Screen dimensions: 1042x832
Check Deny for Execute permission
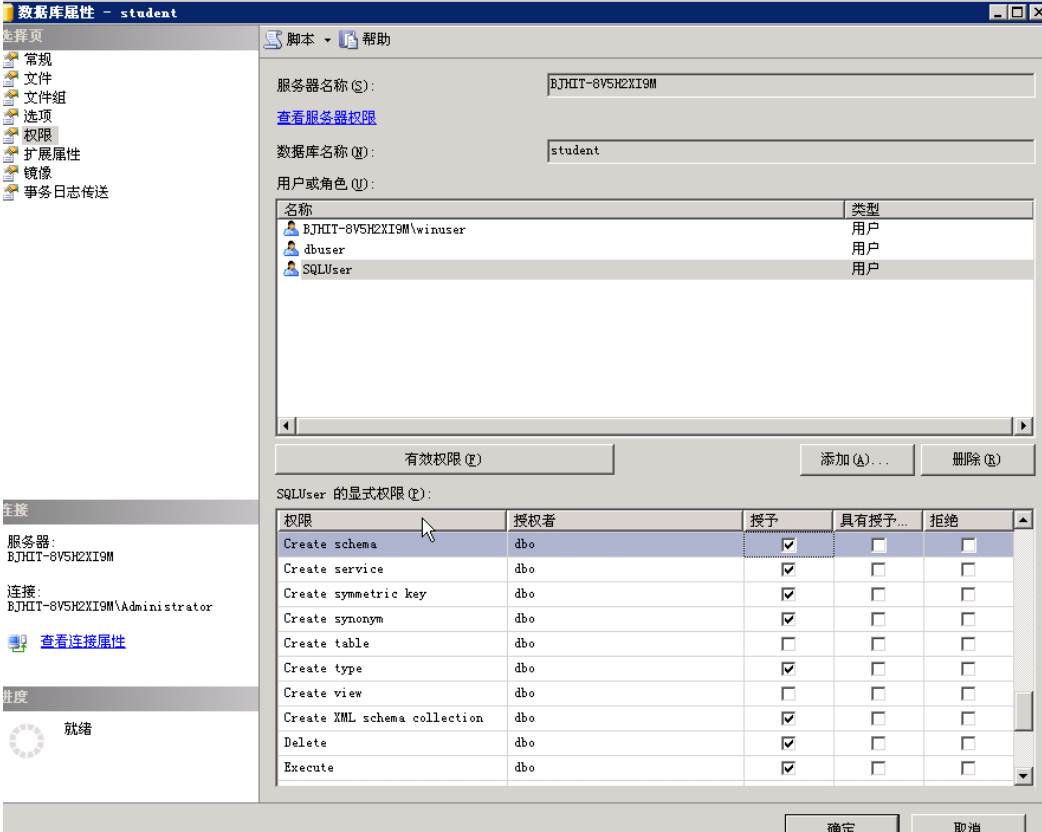coord(968,768)
